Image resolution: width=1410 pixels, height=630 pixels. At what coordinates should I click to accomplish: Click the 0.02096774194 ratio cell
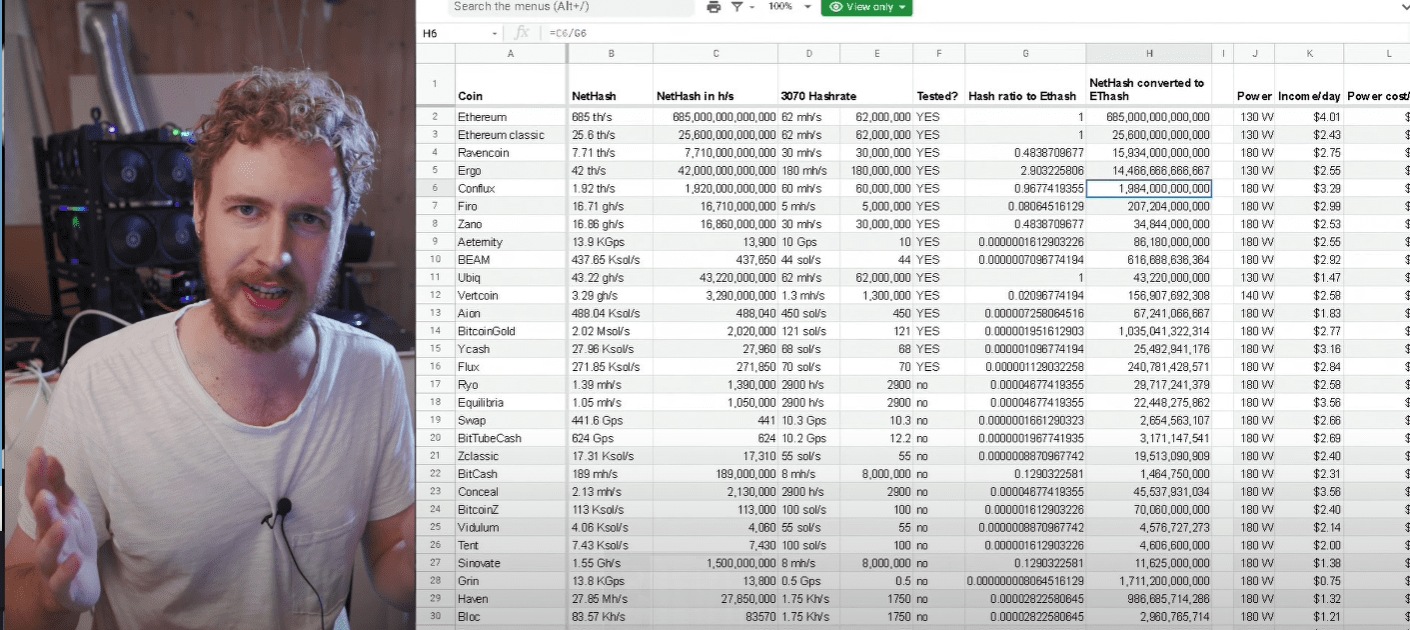[1025, 295]
